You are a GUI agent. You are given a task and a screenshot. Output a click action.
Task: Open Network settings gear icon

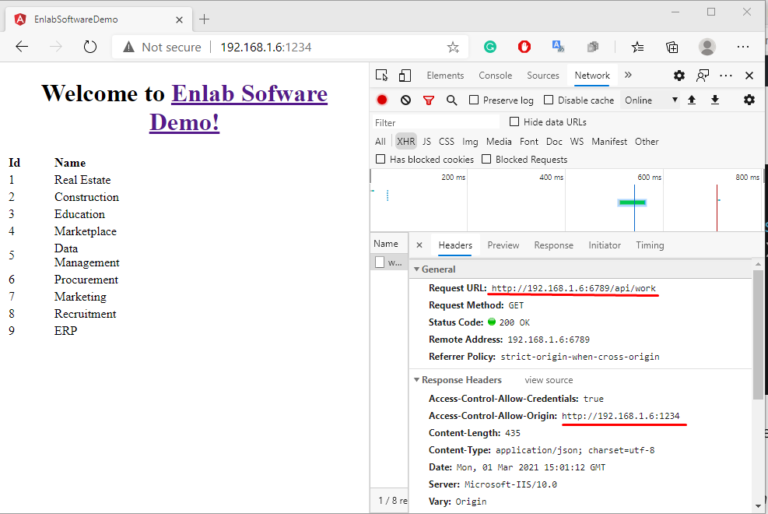(x=749, y=100)
